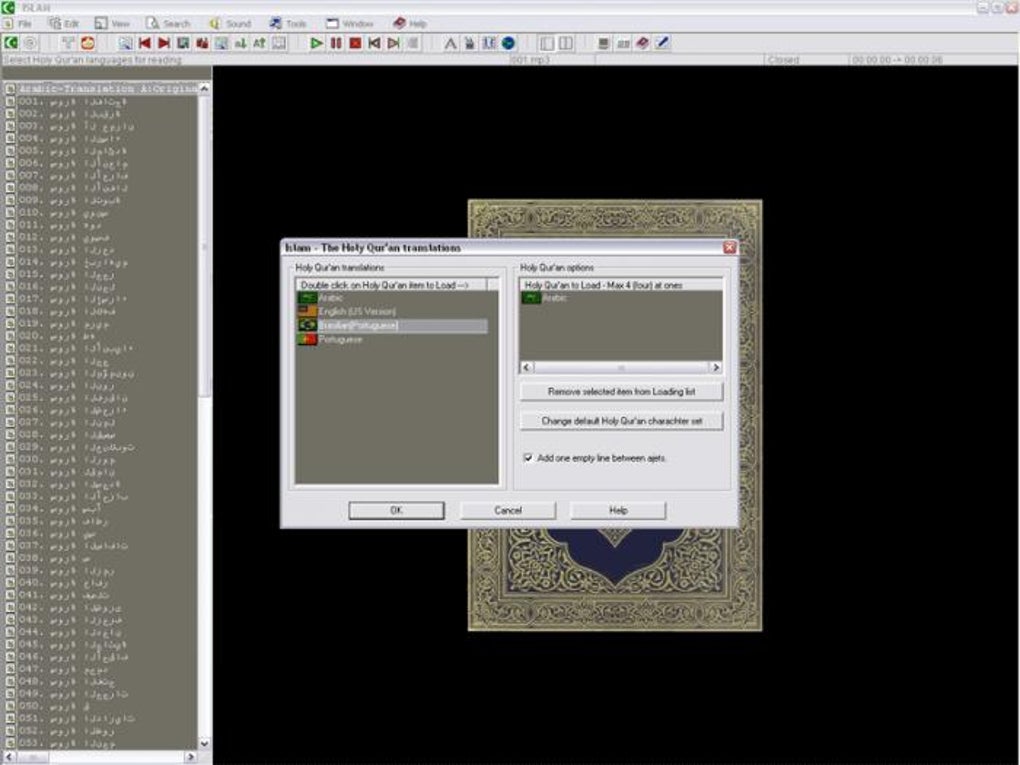Click the red Pause button
Viewport: 1020px width, 765px height.
point(336,43)
